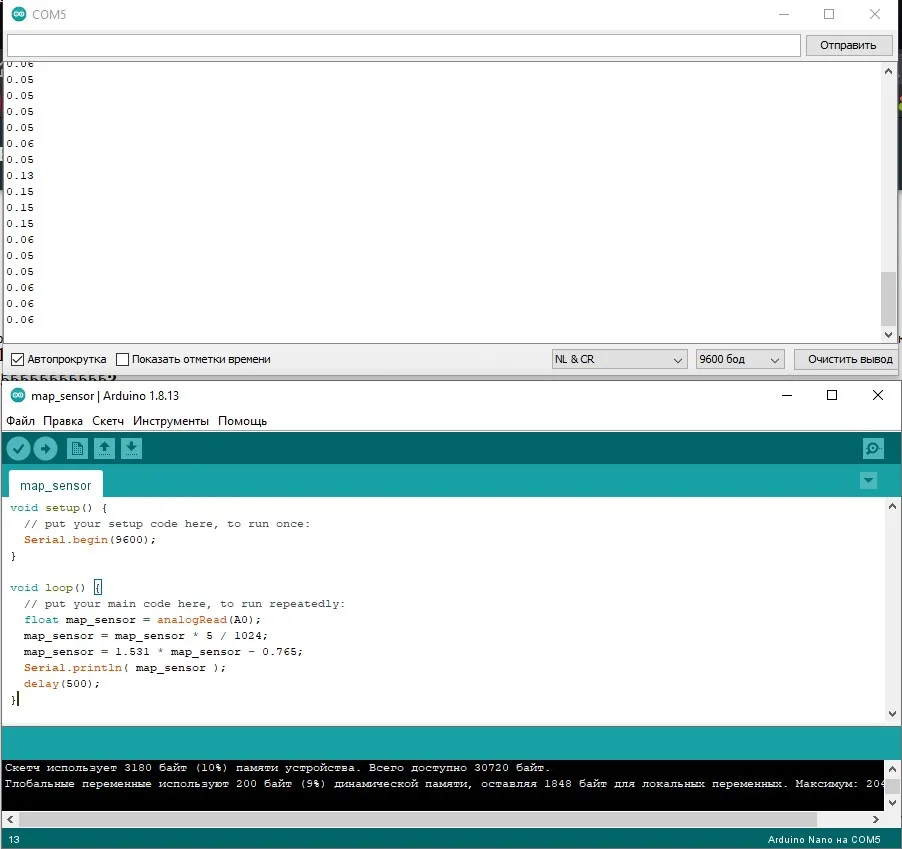Enable Показать отметки времени checkbox
This screenshot has width=902, height=849.
[x=123, y=359]
